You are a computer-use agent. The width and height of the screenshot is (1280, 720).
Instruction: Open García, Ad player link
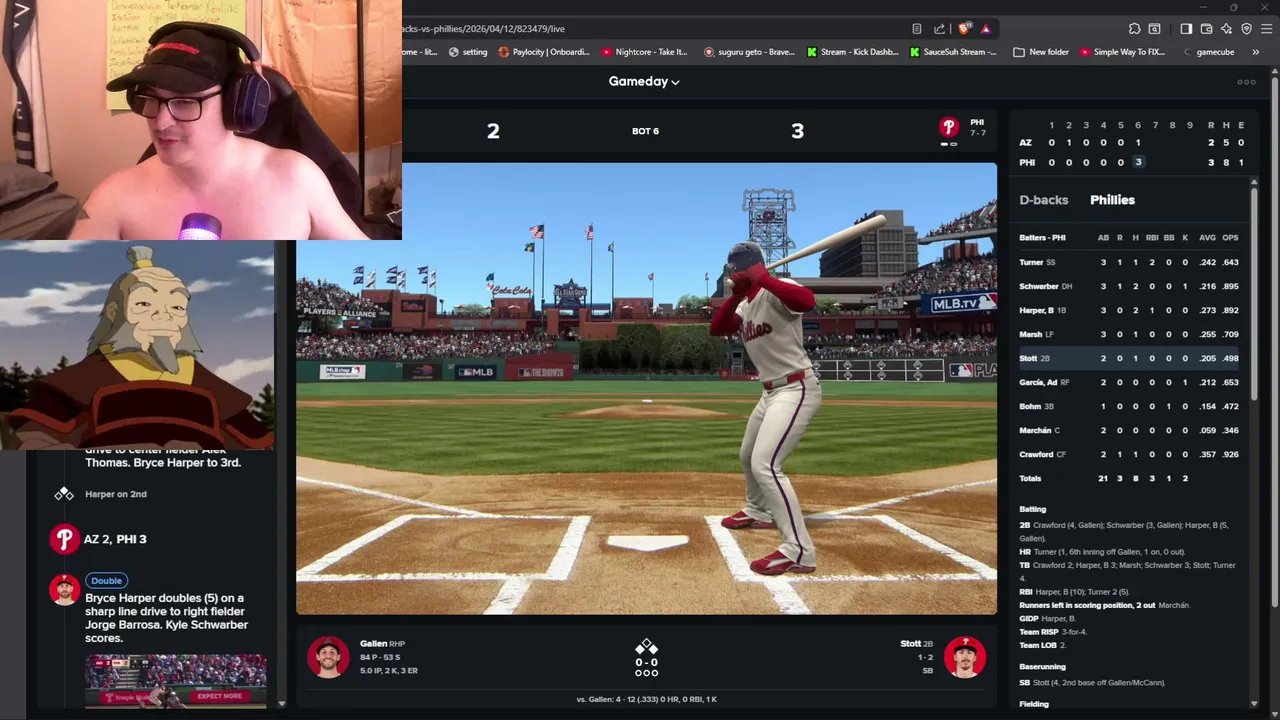coord(1038,382)
